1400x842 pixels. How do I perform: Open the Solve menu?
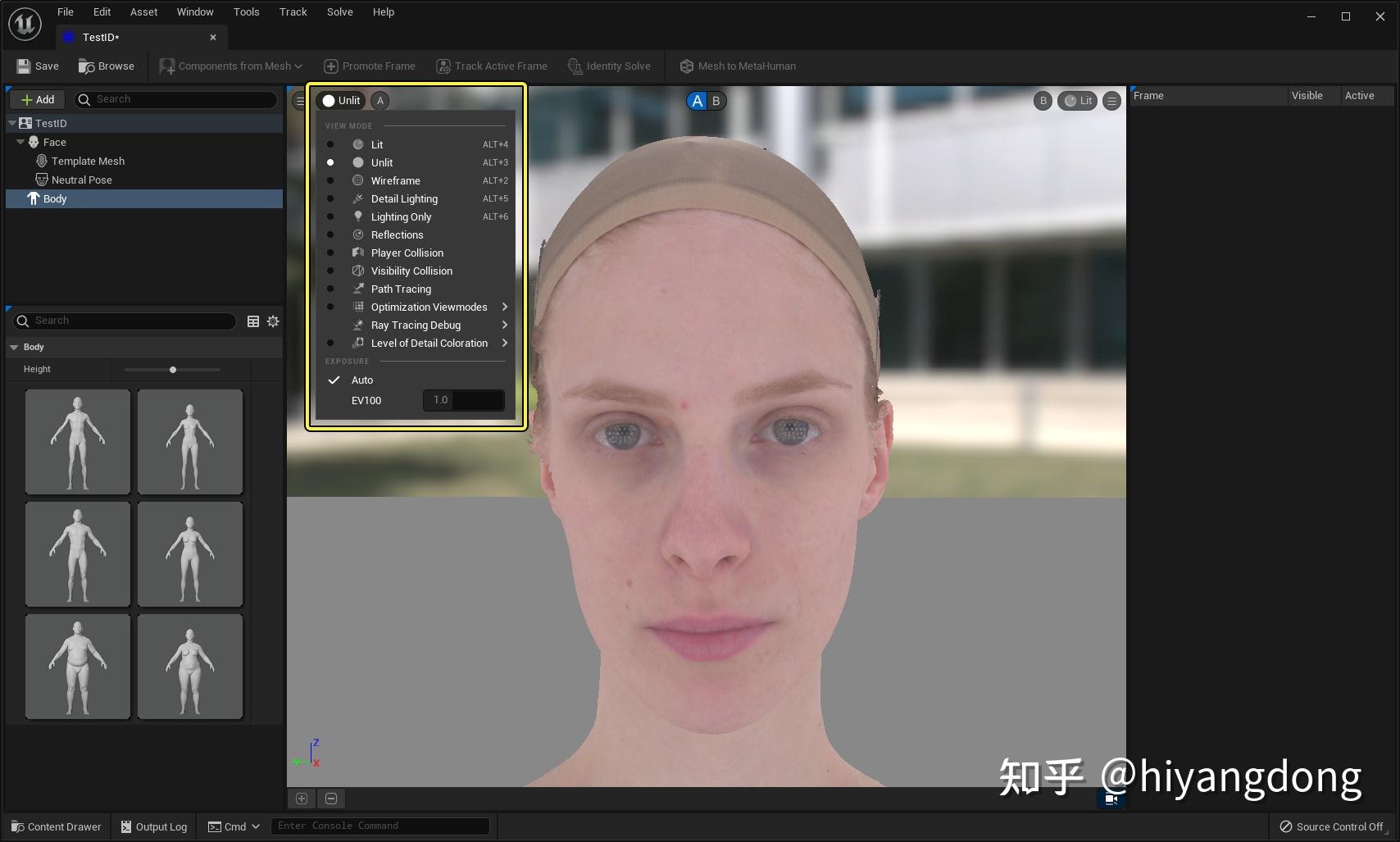pos(339,12)
